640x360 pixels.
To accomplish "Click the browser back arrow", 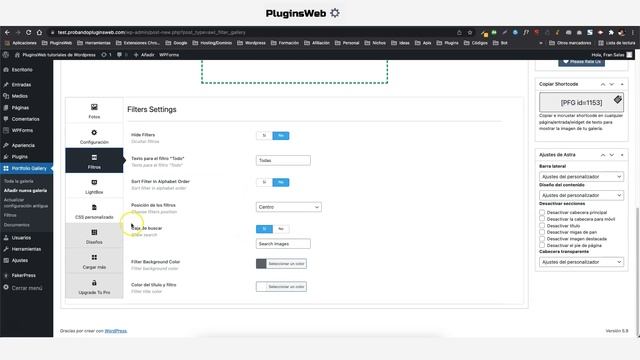I will pyautogui.click(x=7, y=32).
